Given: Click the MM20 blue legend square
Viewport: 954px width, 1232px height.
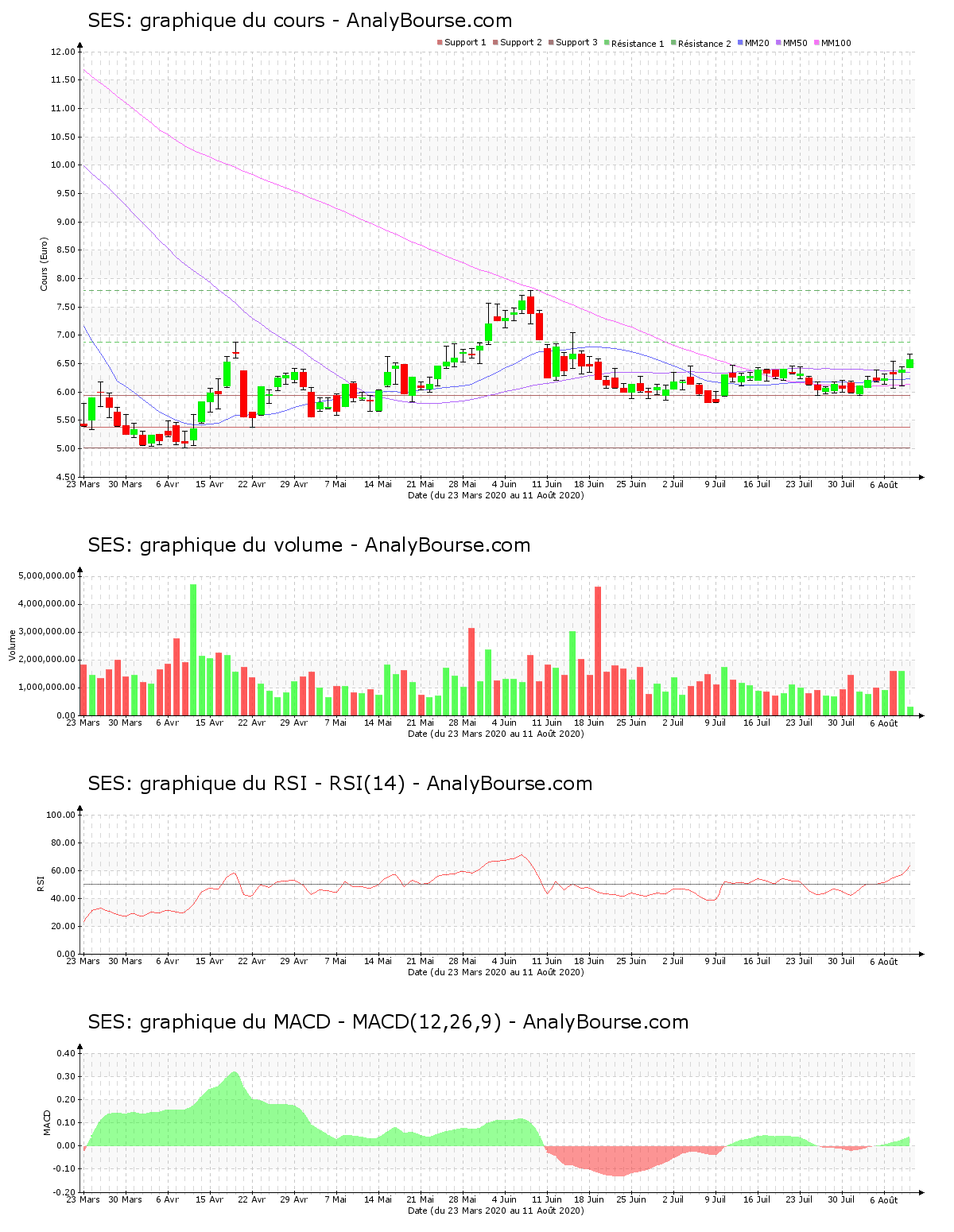Looking at the screenshot, I should pyautogui.click(x=741, y=43).
